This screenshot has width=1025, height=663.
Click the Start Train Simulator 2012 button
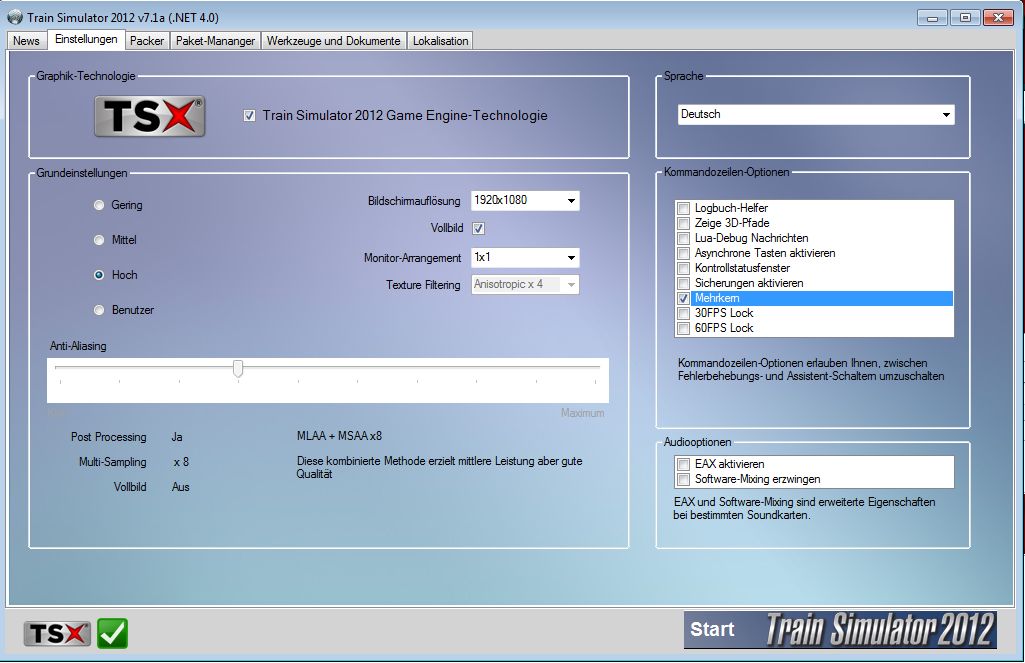[x=841, y=630]
